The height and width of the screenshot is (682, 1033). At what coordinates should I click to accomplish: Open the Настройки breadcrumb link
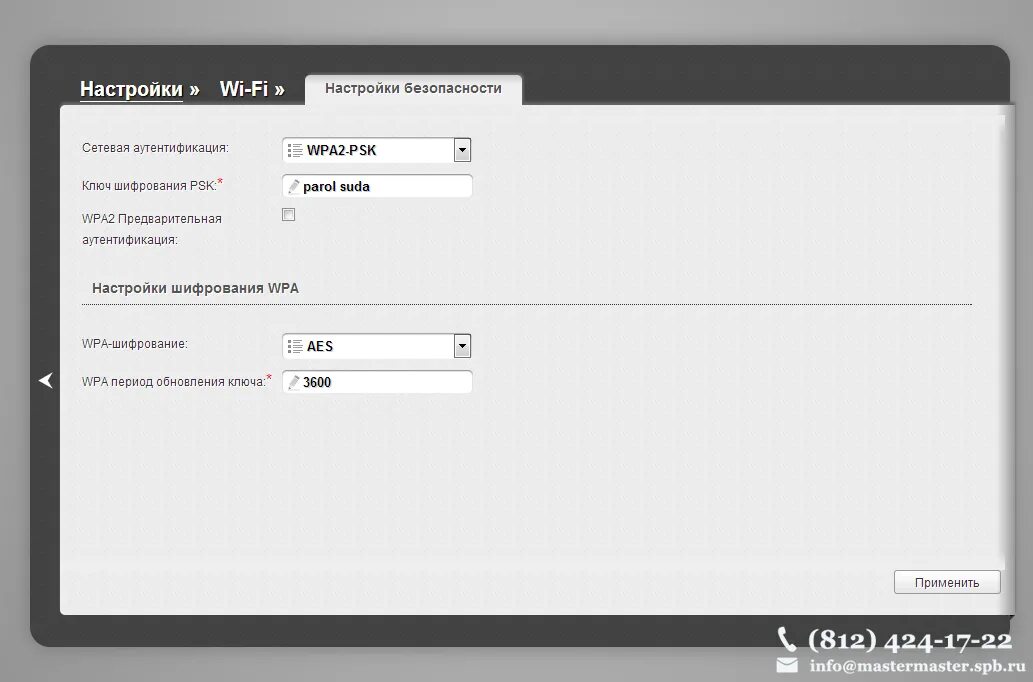[x=131, y=89]
